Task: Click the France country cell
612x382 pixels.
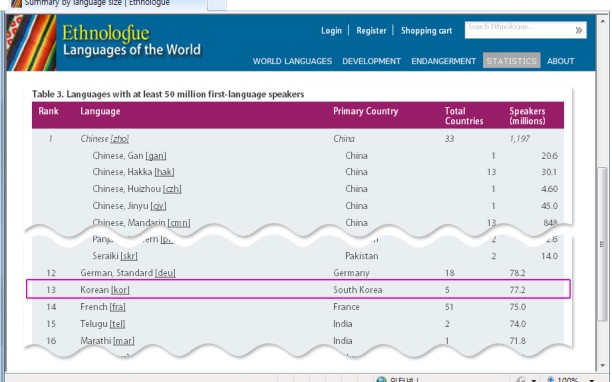Action: click(346, 307)
